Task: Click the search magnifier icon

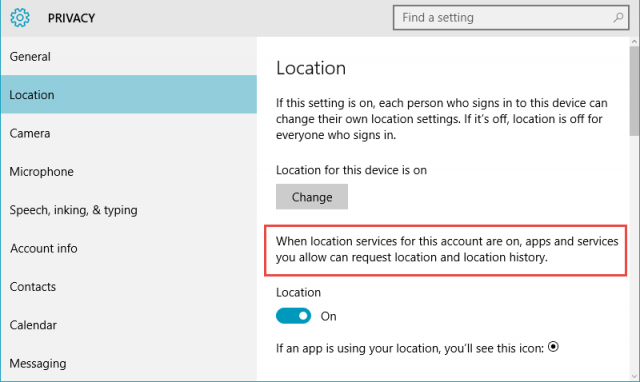Action: (618, 18)
